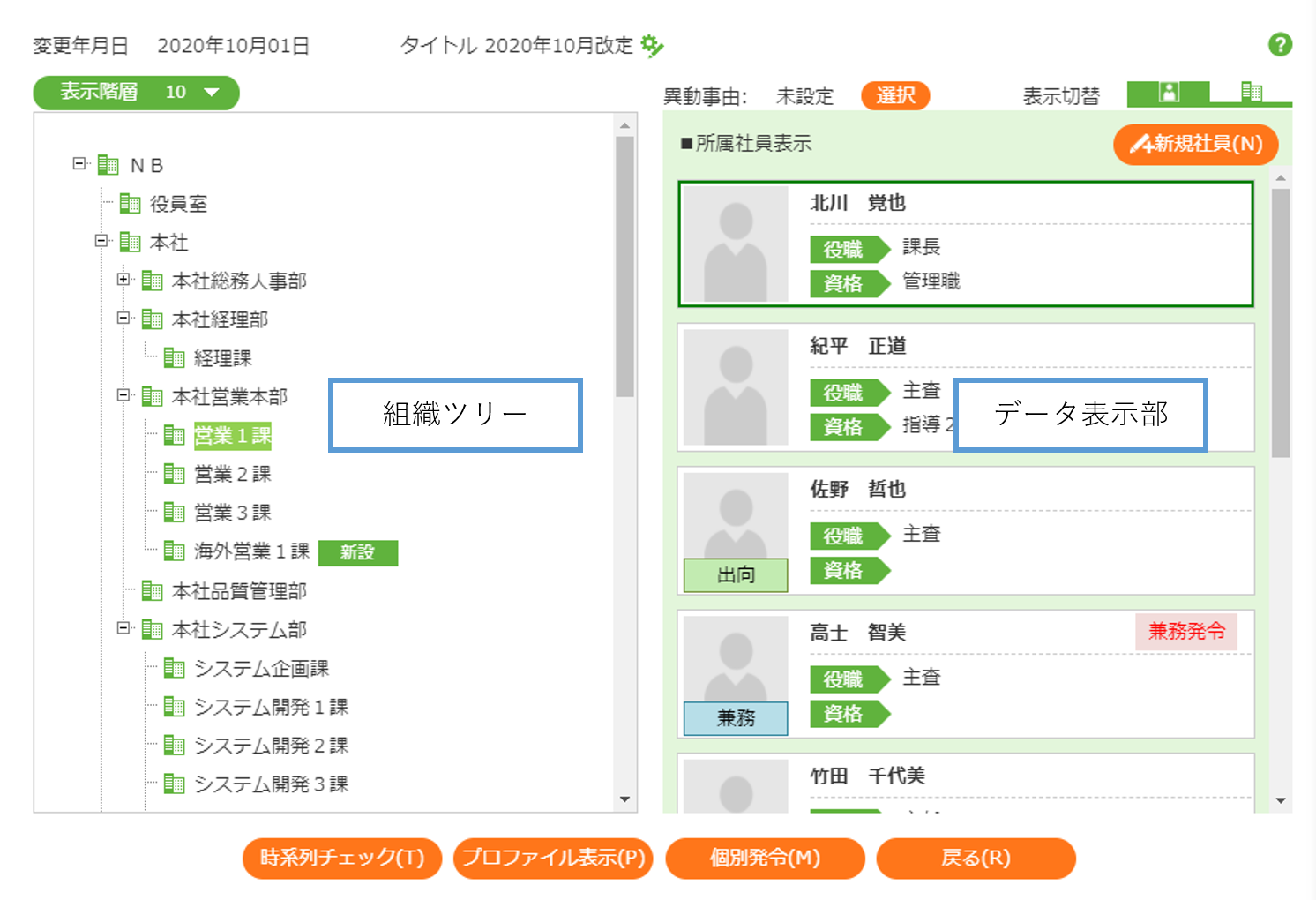Click the 新規社員(N) button

coord(1195,144)
